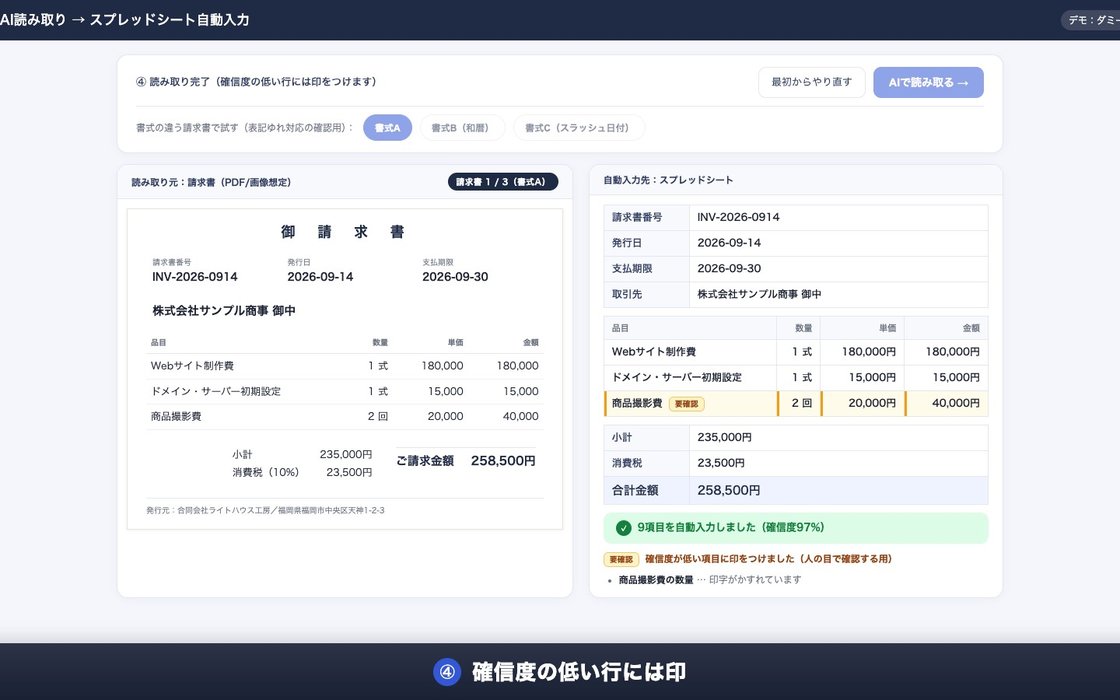Click ご請求金額 258,500円 on invoice
1120x700 pixels.
(466, 461)
